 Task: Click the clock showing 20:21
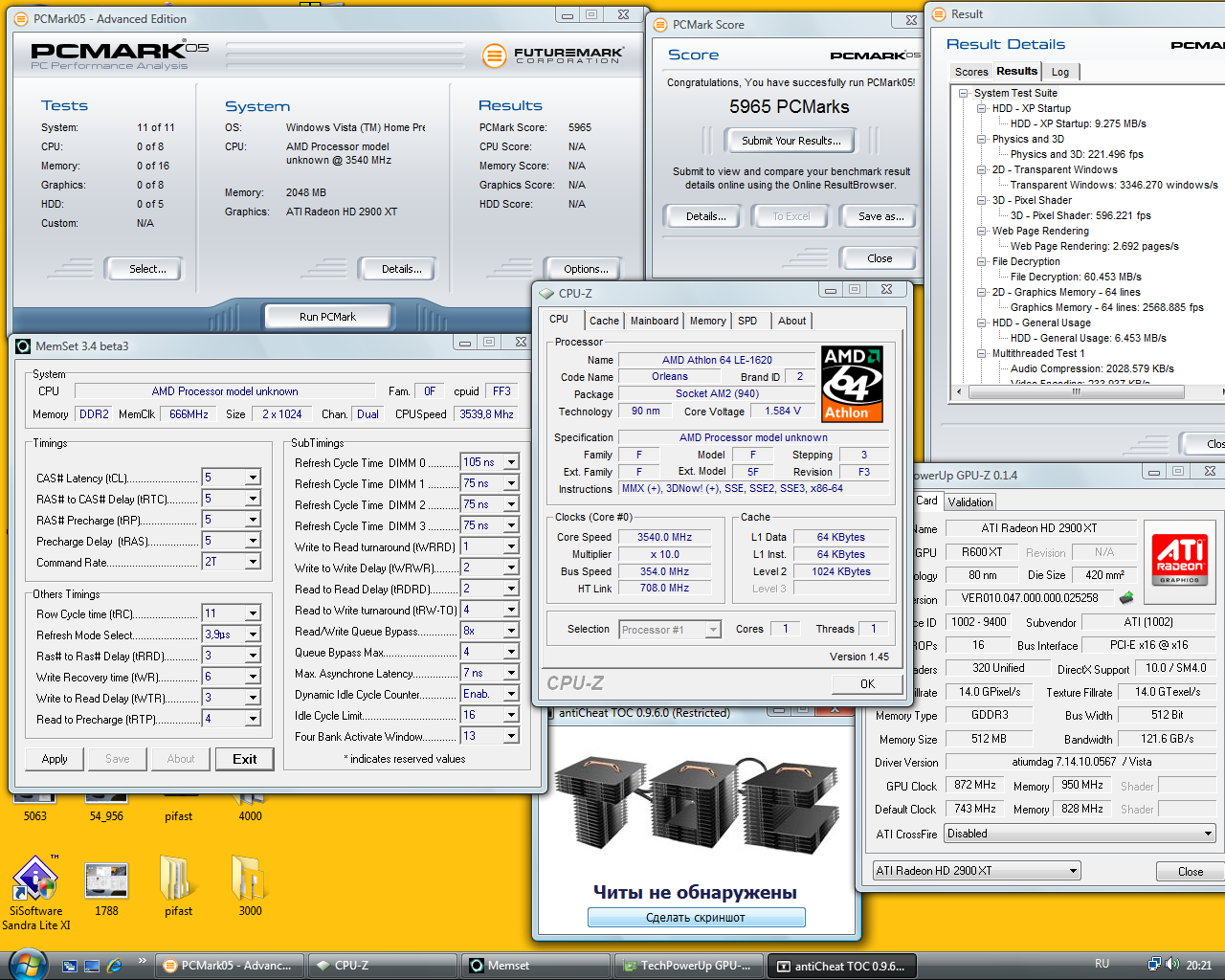tap(1198, 966)
